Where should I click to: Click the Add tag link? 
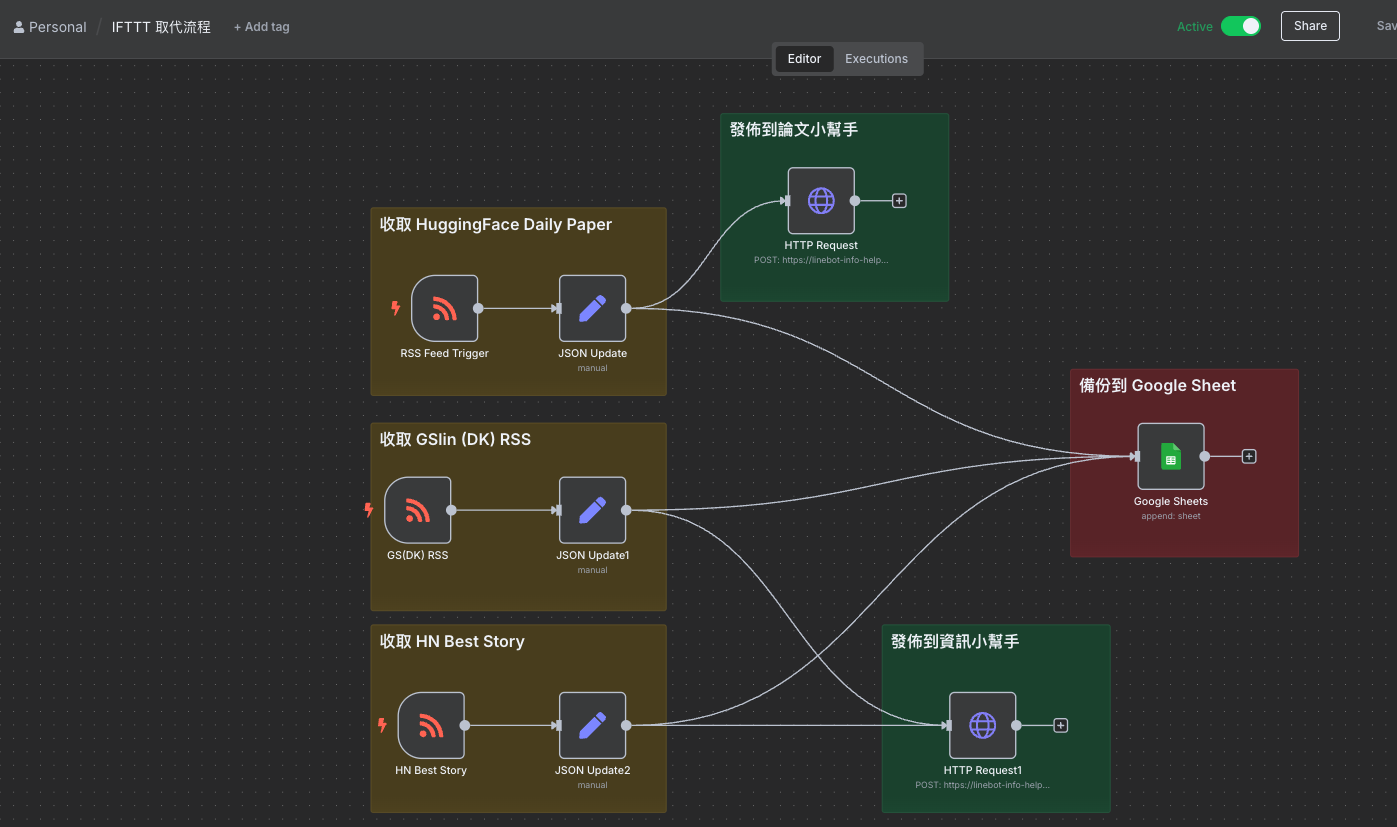coord(261,27)
